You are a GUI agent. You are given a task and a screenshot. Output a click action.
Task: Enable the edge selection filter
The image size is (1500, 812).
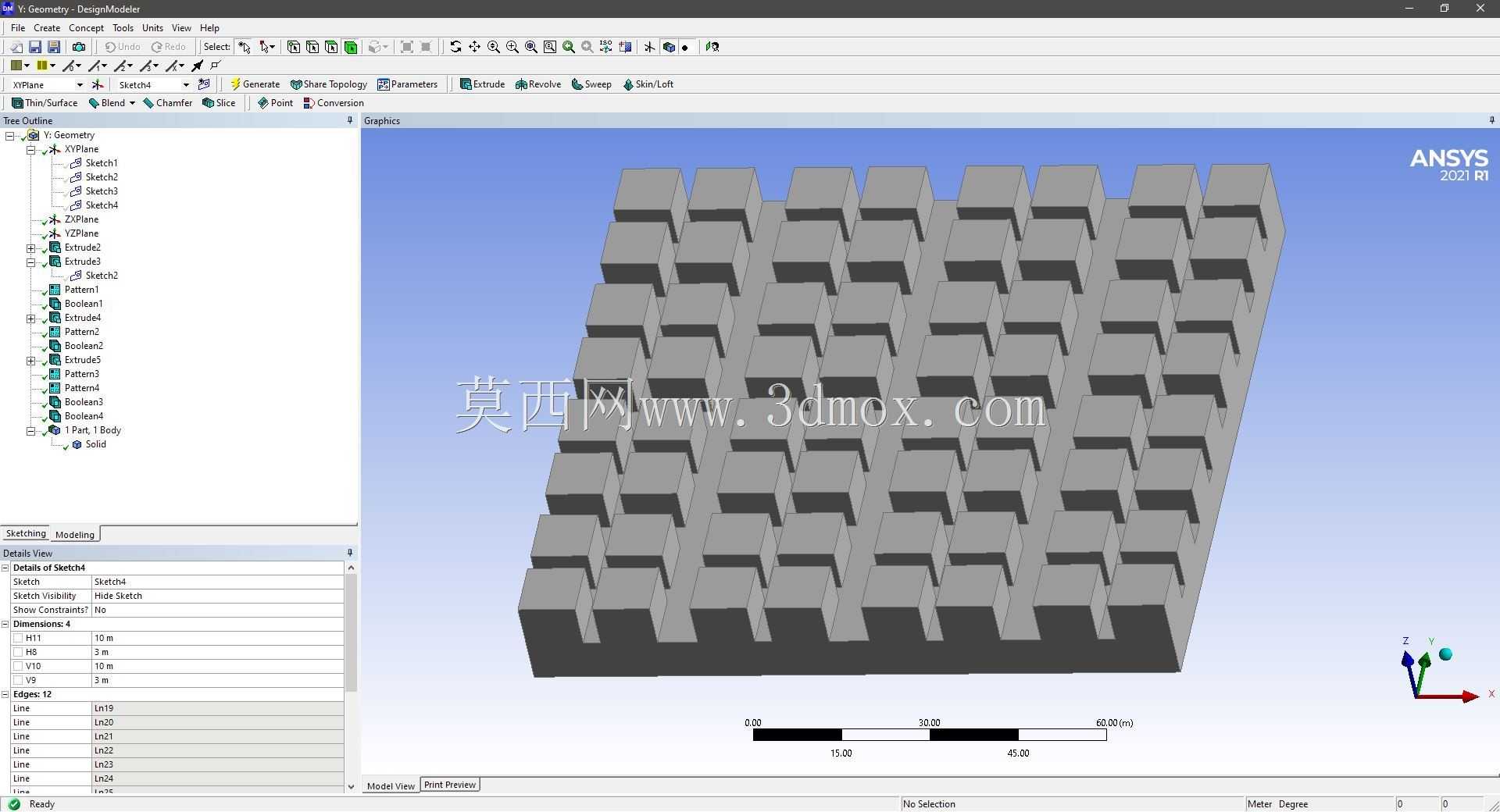tap(312, 47)
